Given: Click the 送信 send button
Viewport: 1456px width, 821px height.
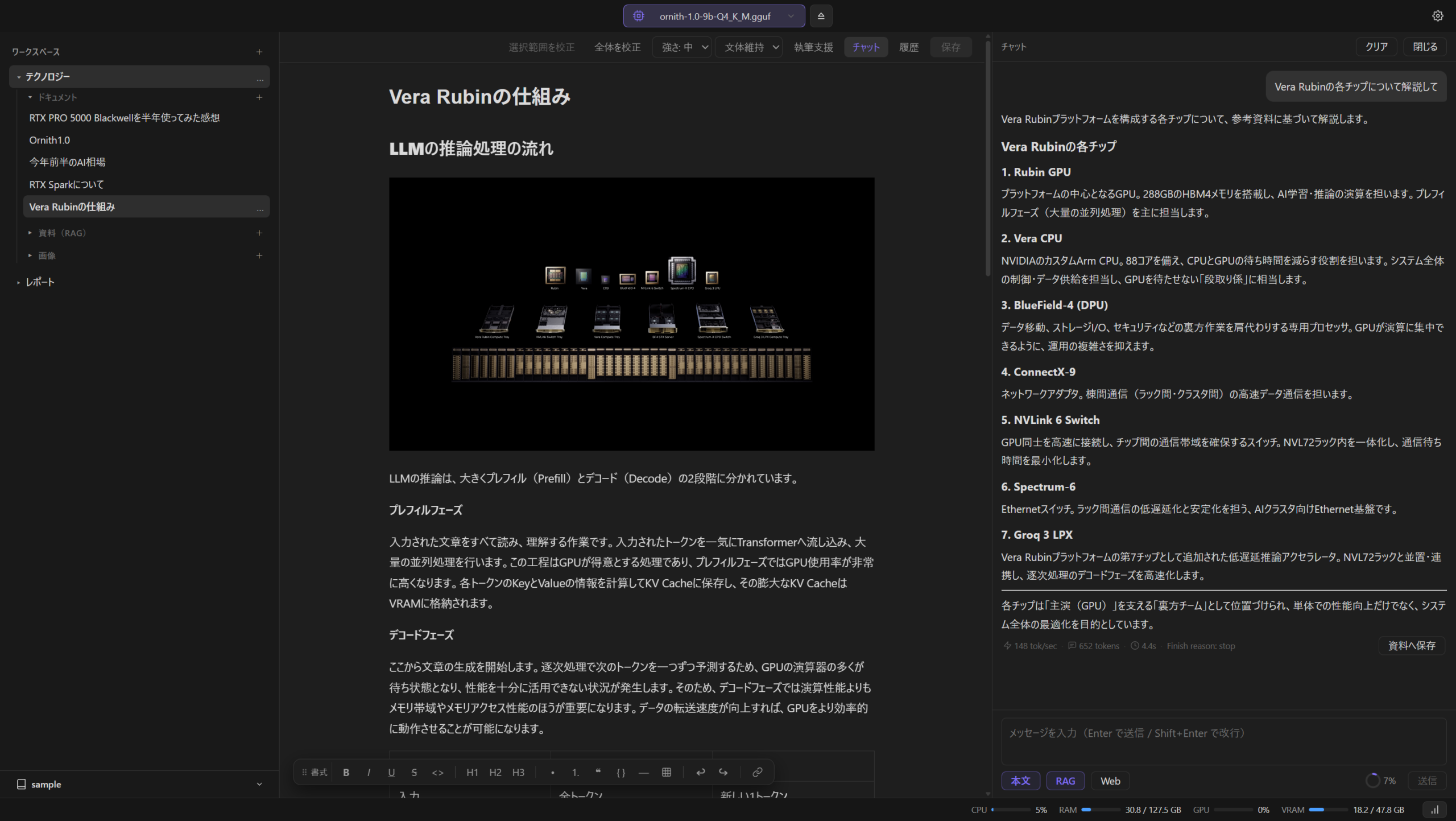Looking at the screenshot, I should (x=1427, y=781).
